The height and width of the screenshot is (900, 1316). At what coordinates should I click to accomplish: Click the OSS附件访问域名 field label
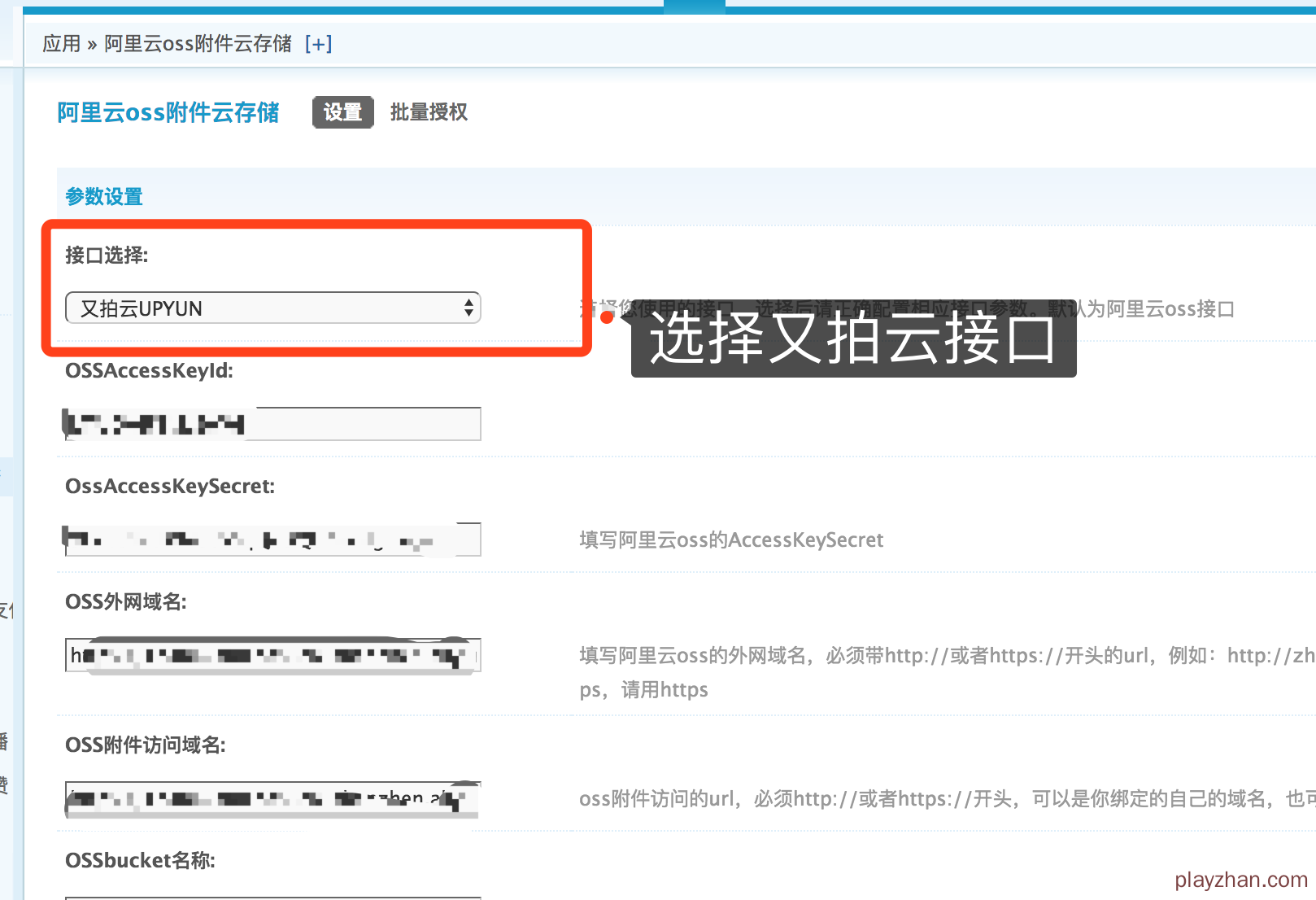click(x=146, y=745)
